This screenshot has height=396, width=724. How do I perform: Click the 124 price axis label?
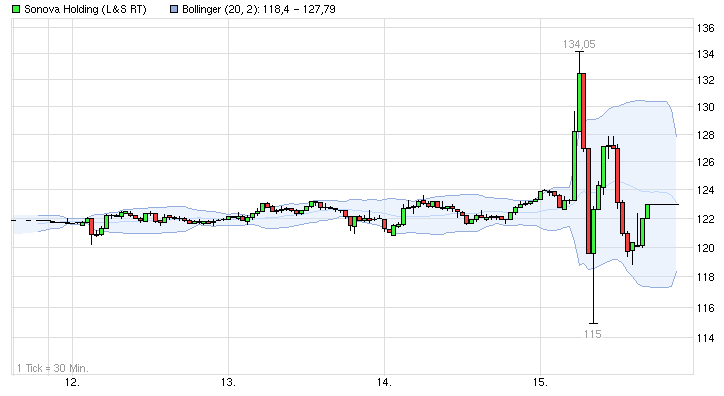click(706, 190)
